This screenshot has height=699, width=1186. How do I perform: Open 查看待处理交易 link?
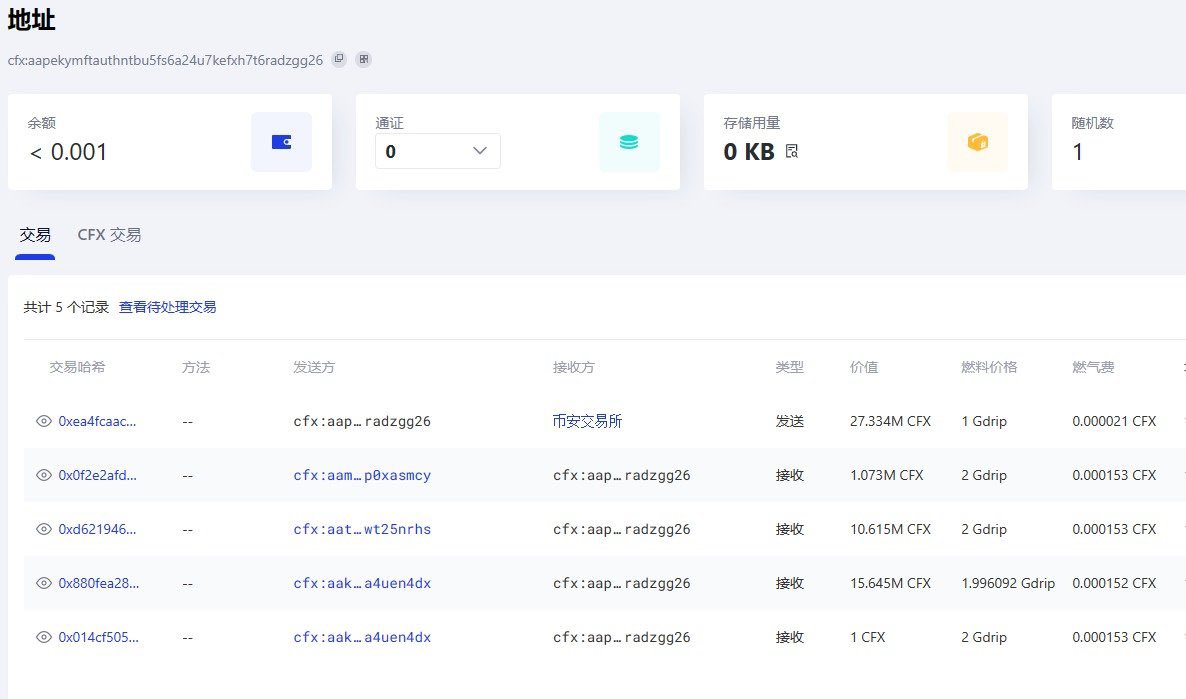[167, 307]
